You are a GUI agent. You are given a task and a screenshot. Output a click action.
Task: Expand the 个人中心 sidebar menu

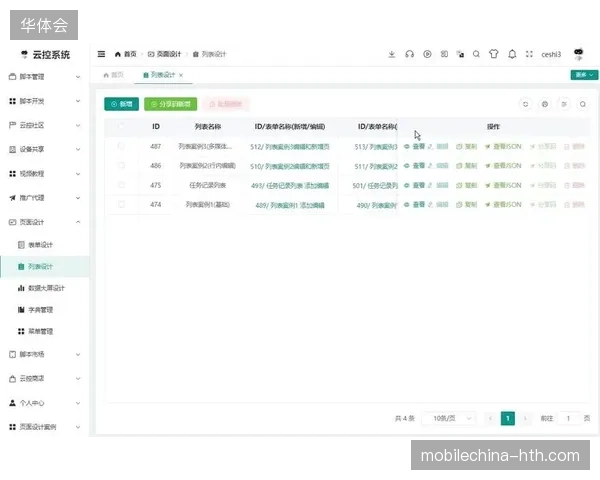[x=45, y=403]
